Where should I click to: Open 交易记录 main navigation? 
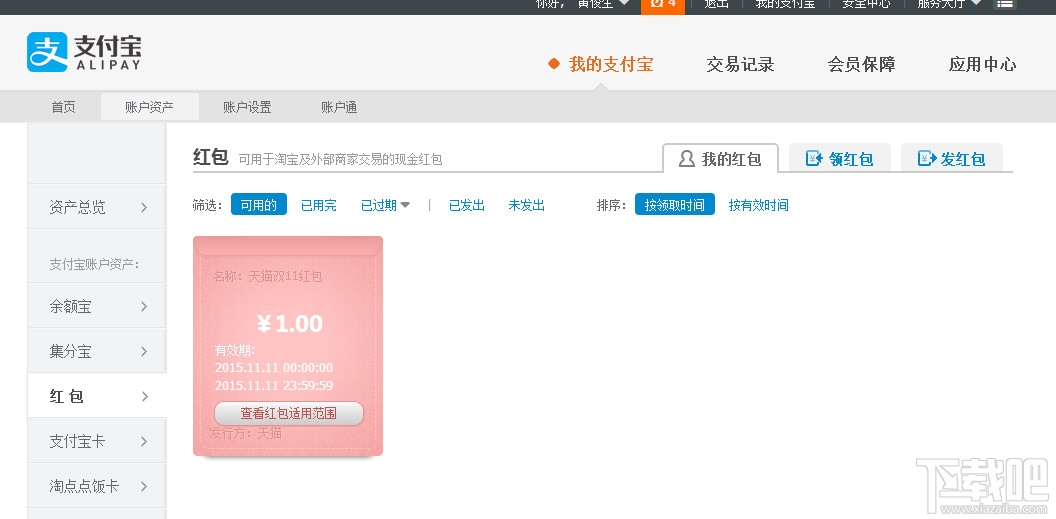coord(740,65)
